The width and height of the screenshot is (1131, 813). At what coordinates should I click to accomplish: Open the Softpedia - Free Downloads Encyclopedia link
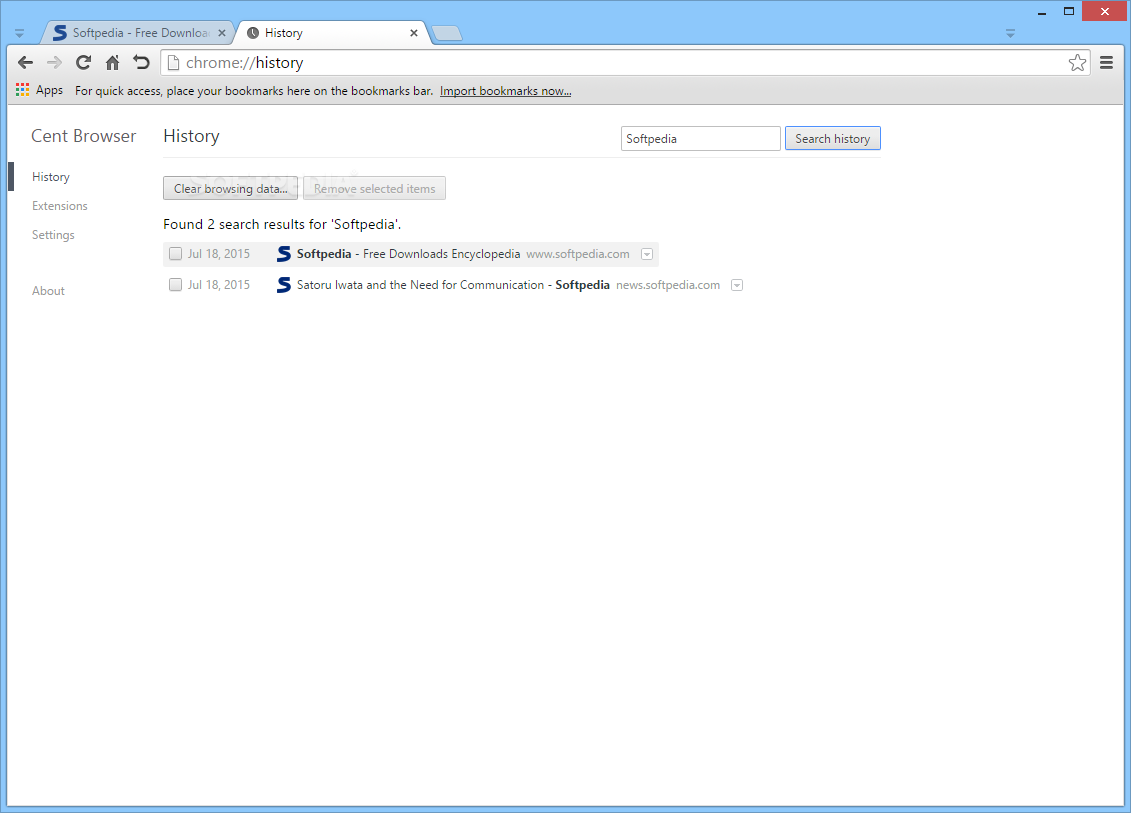(x=408, y=254)
